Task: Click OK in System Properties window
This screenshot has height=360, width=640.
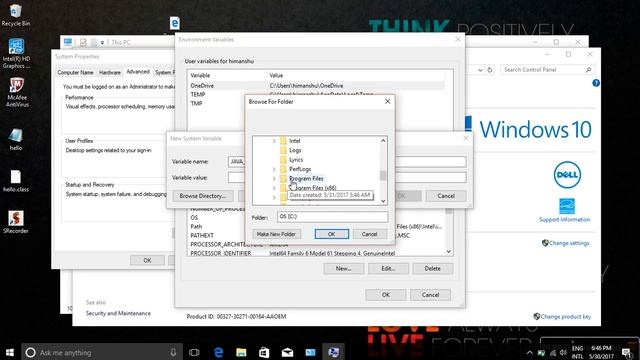Action: [x=147, y=260]
